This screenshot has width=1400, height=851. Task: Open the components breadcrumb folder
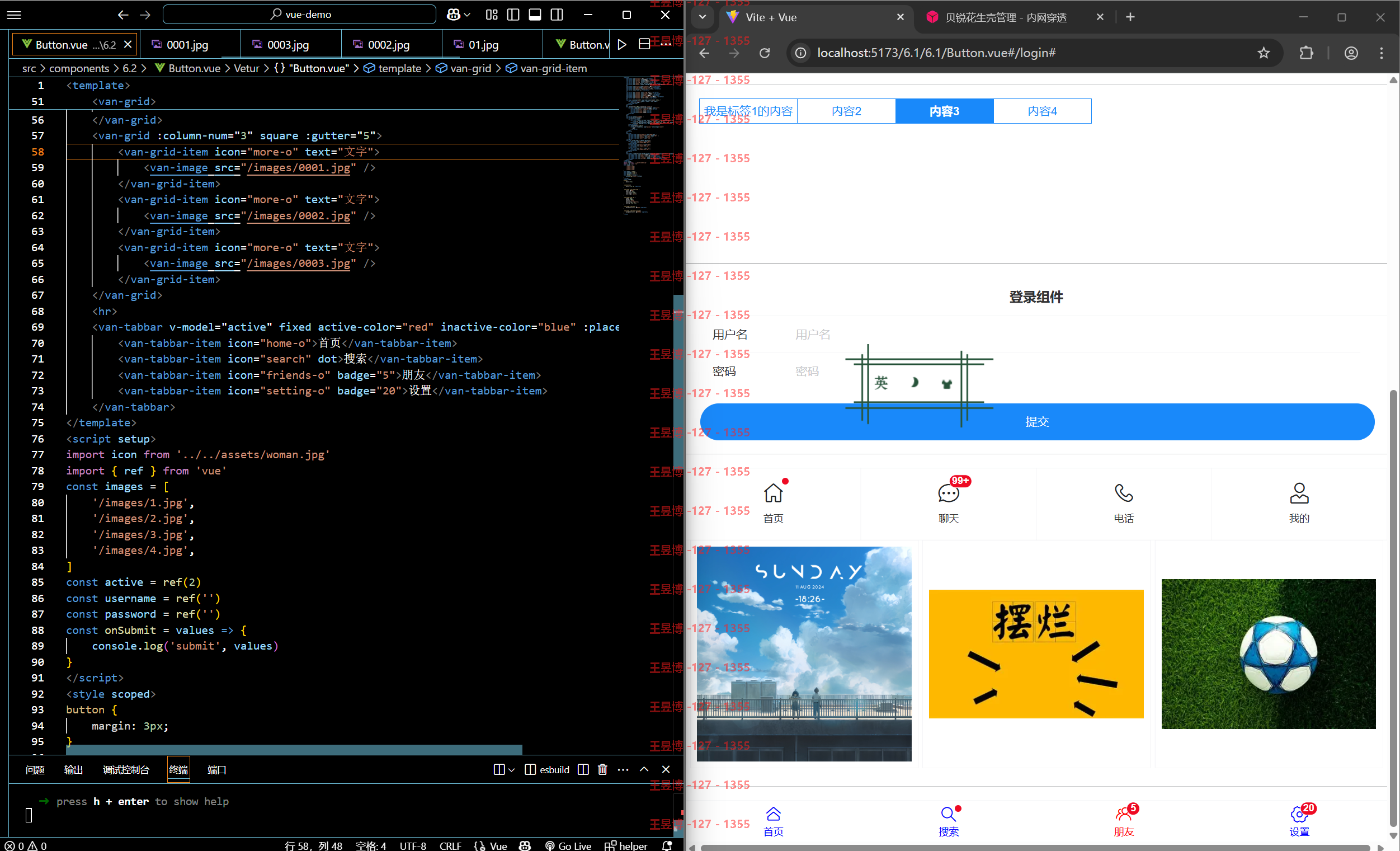pyautogui.click(x=79, y=68)
